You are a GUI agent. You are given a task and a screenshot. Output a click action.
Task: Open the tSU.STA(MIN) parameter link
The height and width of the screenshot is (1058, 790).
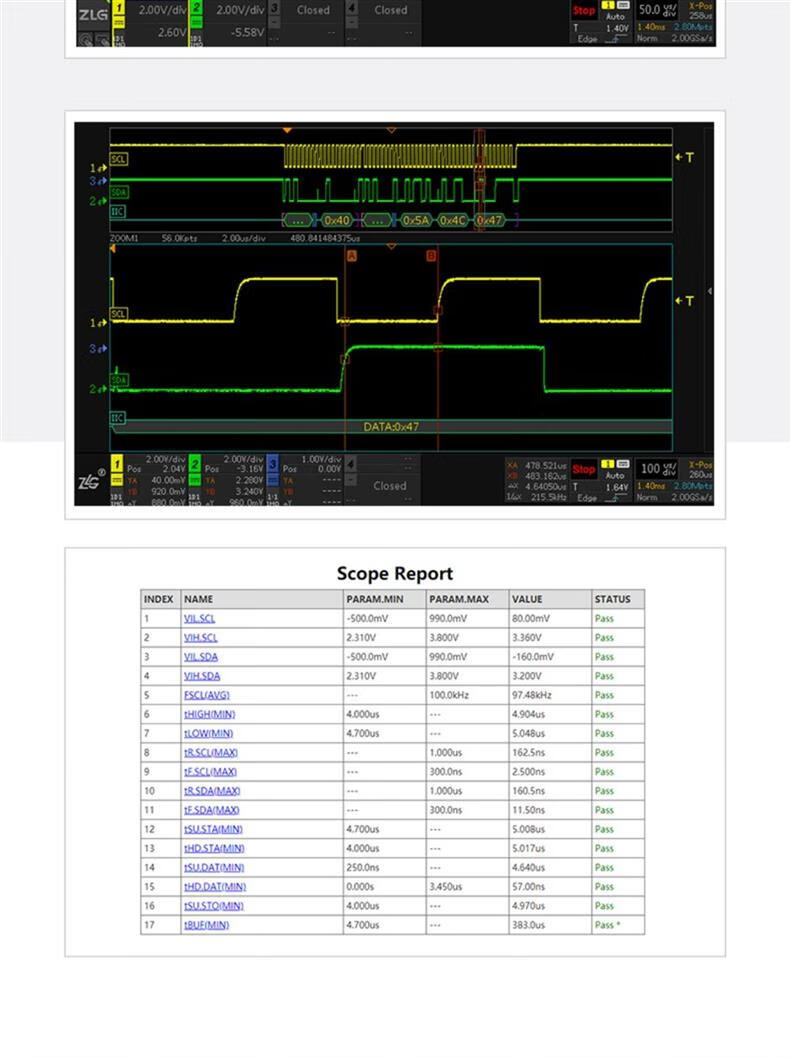[x=213, y=829]
